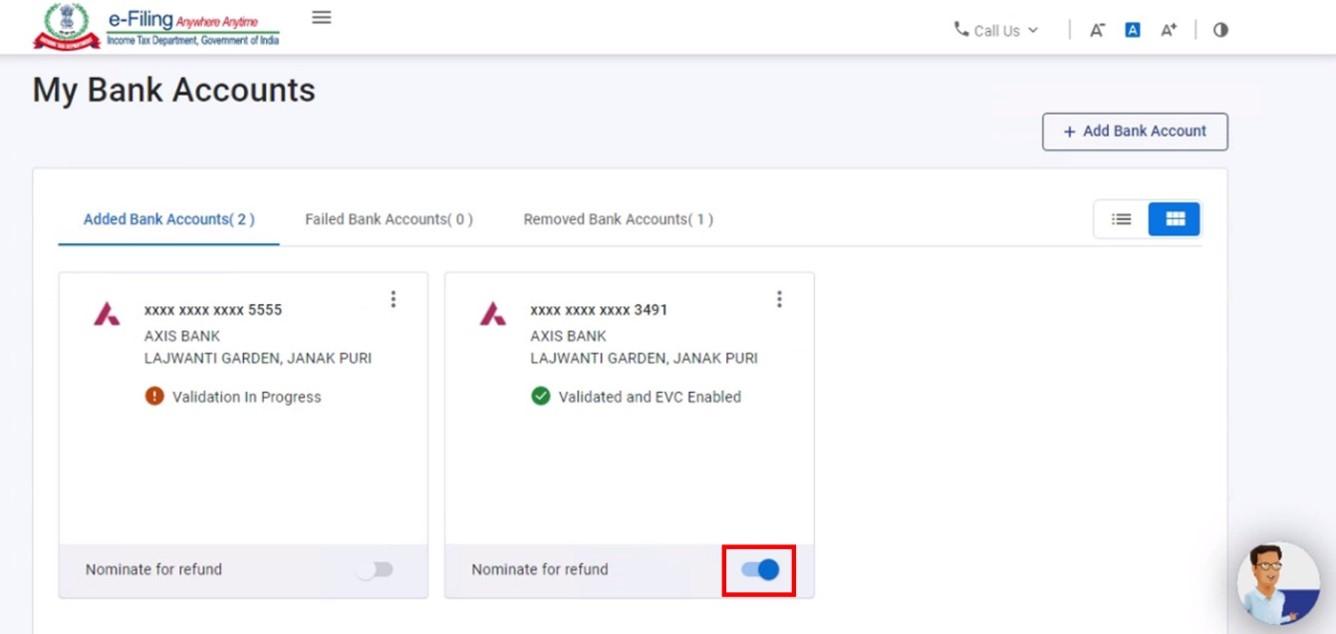This screenshot has height=634, width=1336.
Task: Open options menu for account 3491
Action: [780, 298]
